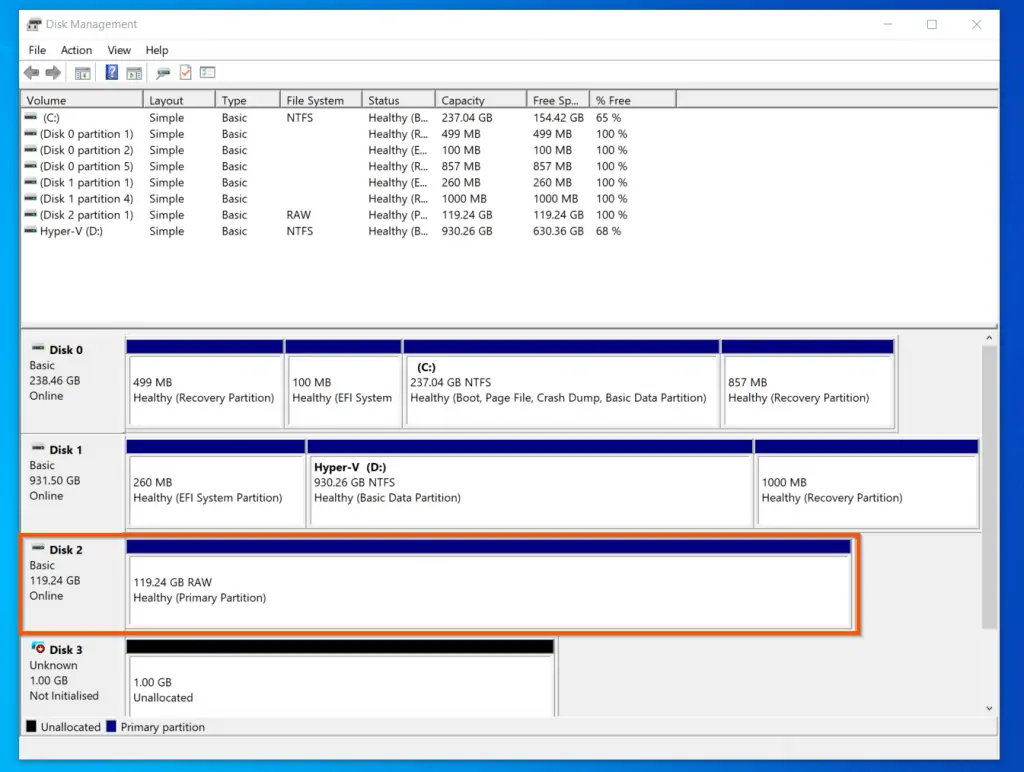Viewport: 1024px width, 772px height.
Task: Select the 100 MB EFI System partition on Disk 0
Action: tap(344, 384)
